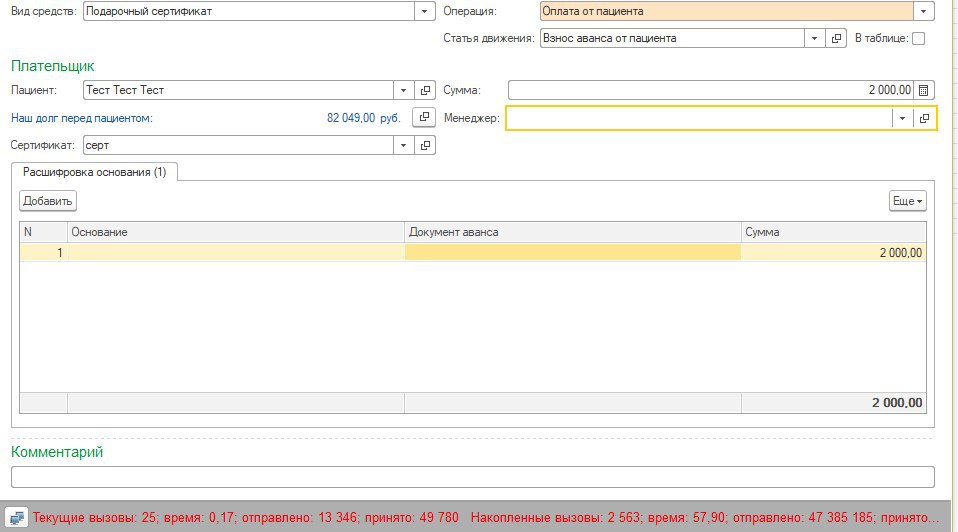
Task: Click the row number 1 cell
Action: [x=43, y=252]
